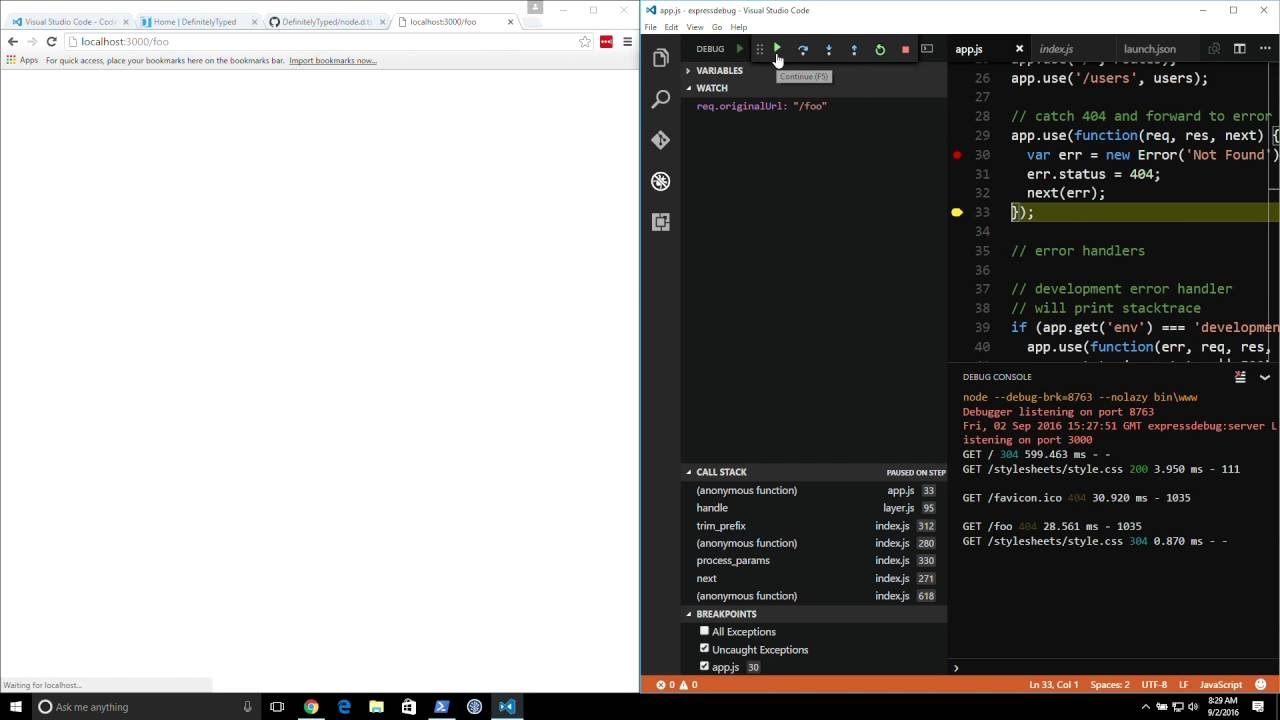Open the editor more actions ellipsis
Viewport: 1280px width, 720px height.
click(x=1264, y=49)
